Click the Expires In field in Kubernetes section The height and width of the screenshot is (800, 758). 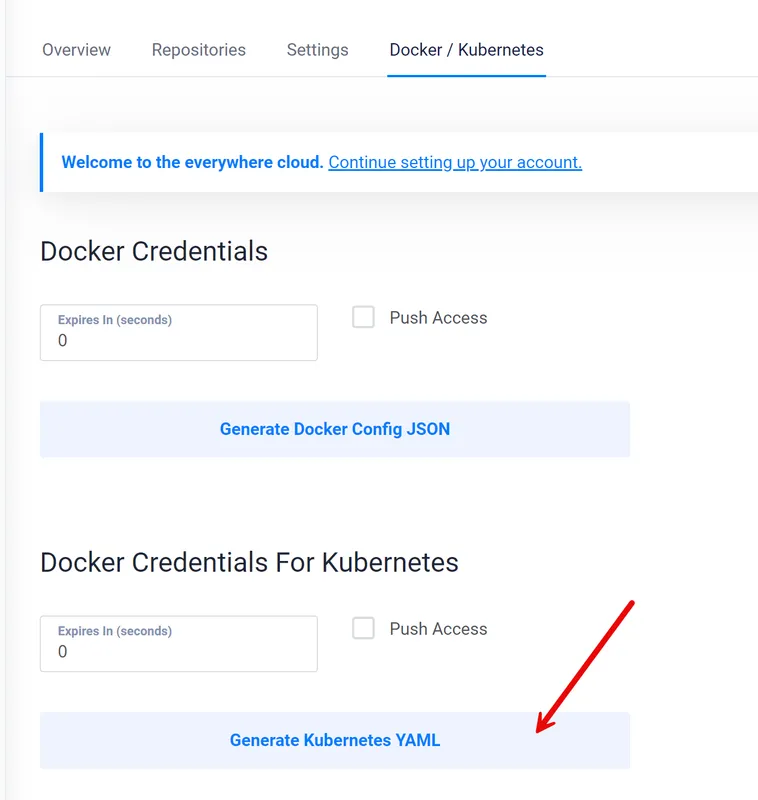point(178,651)
